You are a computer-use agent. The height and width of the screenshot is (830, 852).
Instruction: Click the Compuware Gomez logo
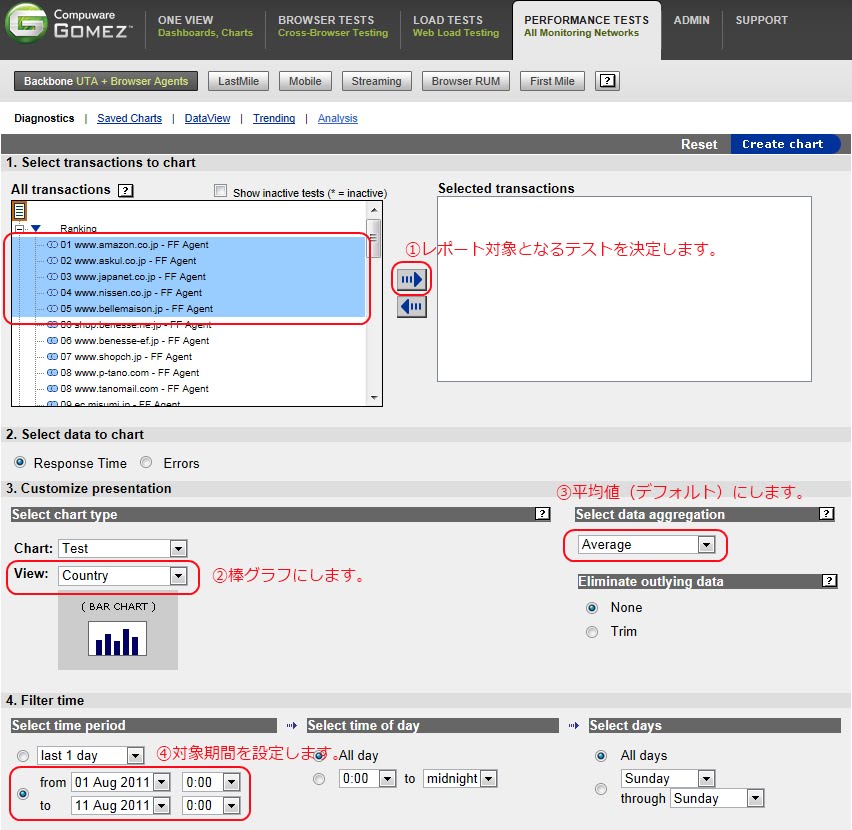pos(68,24)
